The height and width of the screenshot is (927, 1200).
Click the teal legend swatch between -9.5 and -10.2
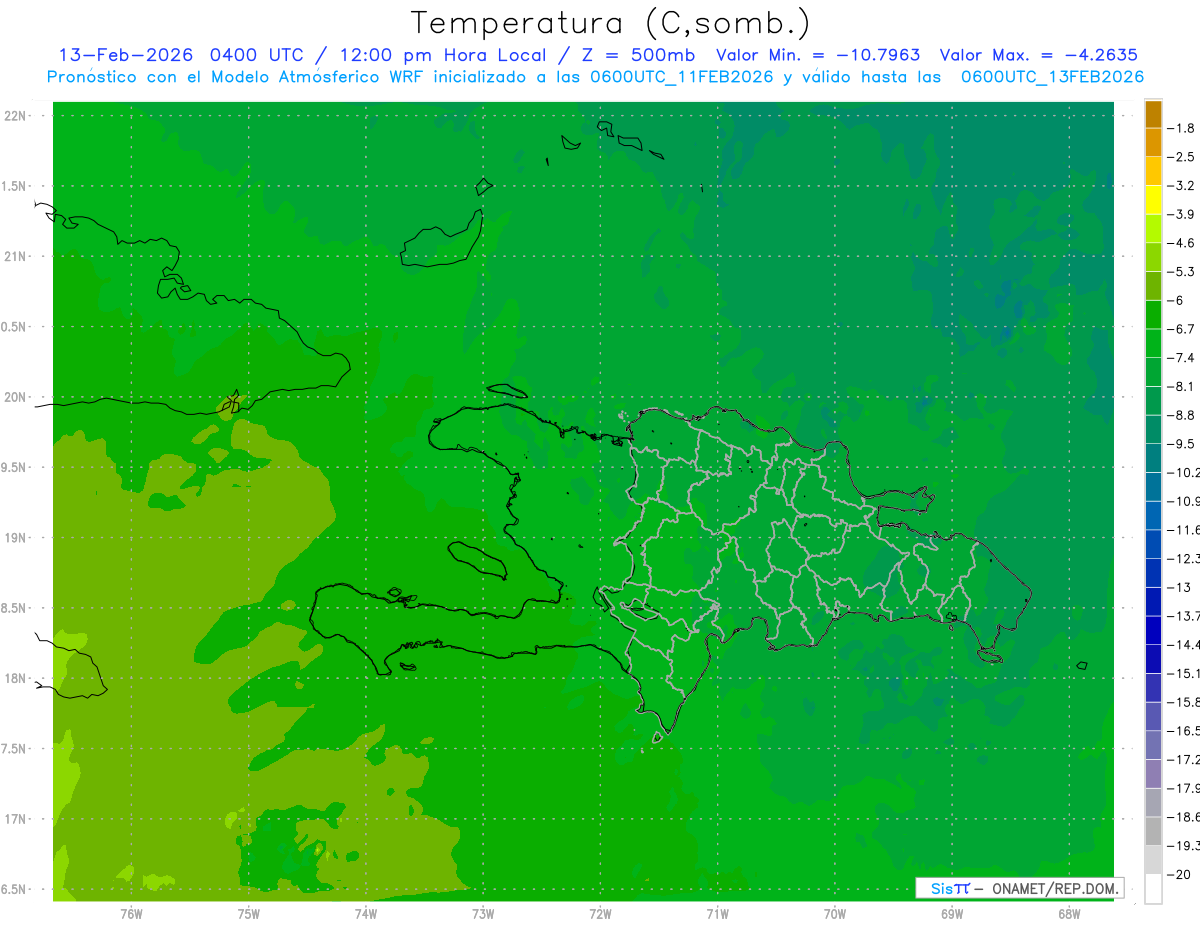[x=1153, y=458]
